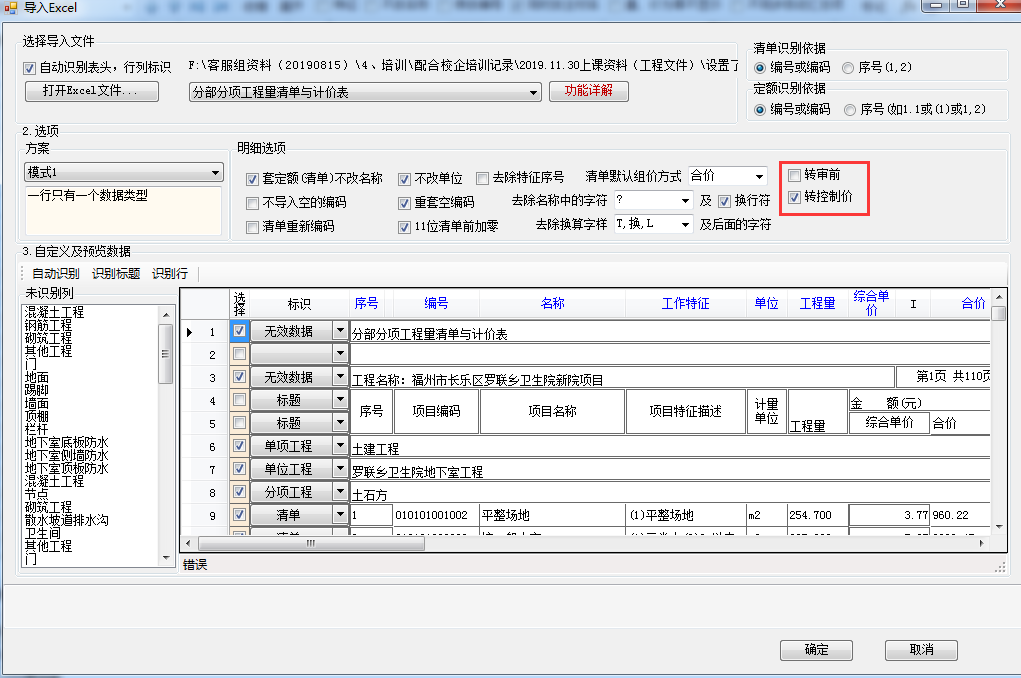The image size is (1021, 678).
Task: Check the select checkbox in row 2
Action: coord(240,354)
